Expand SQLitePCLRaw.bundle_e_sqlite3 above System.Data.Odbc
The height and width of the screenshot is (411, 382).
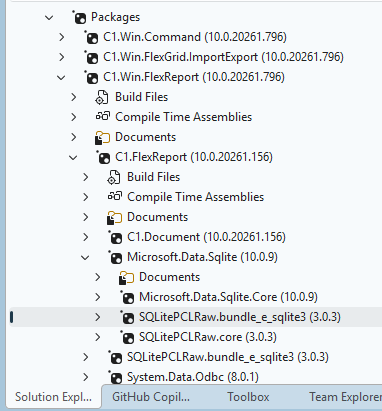(x=85, y=357)
